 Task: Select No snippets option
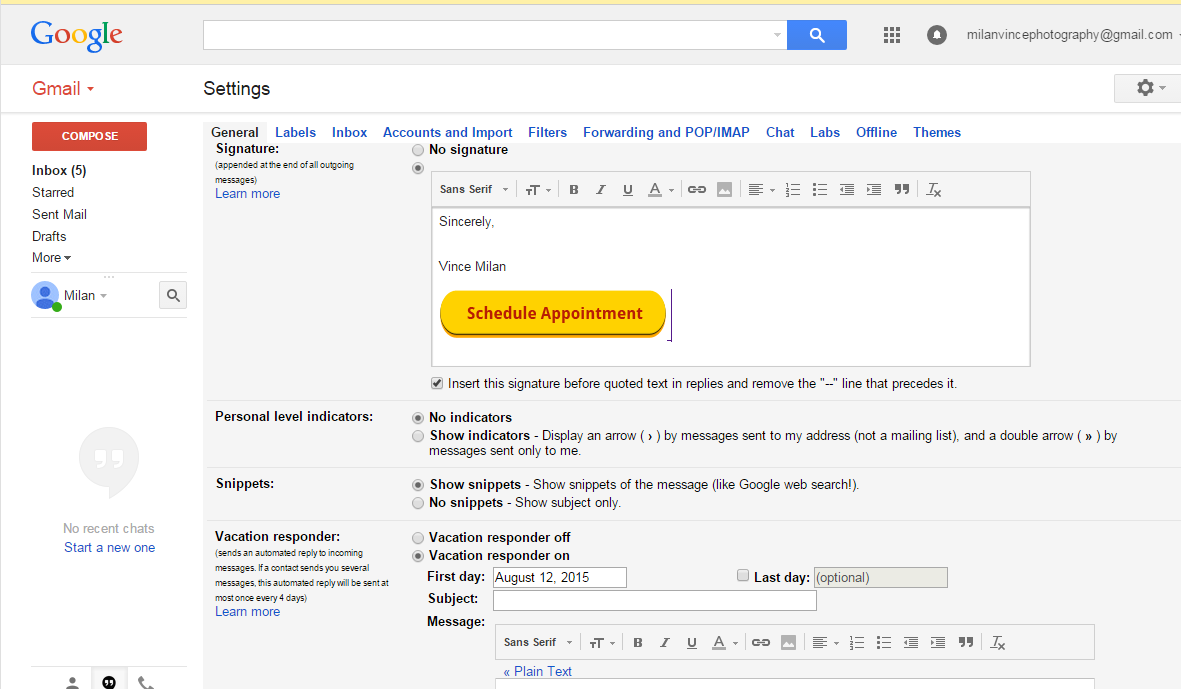click(417, 503)
